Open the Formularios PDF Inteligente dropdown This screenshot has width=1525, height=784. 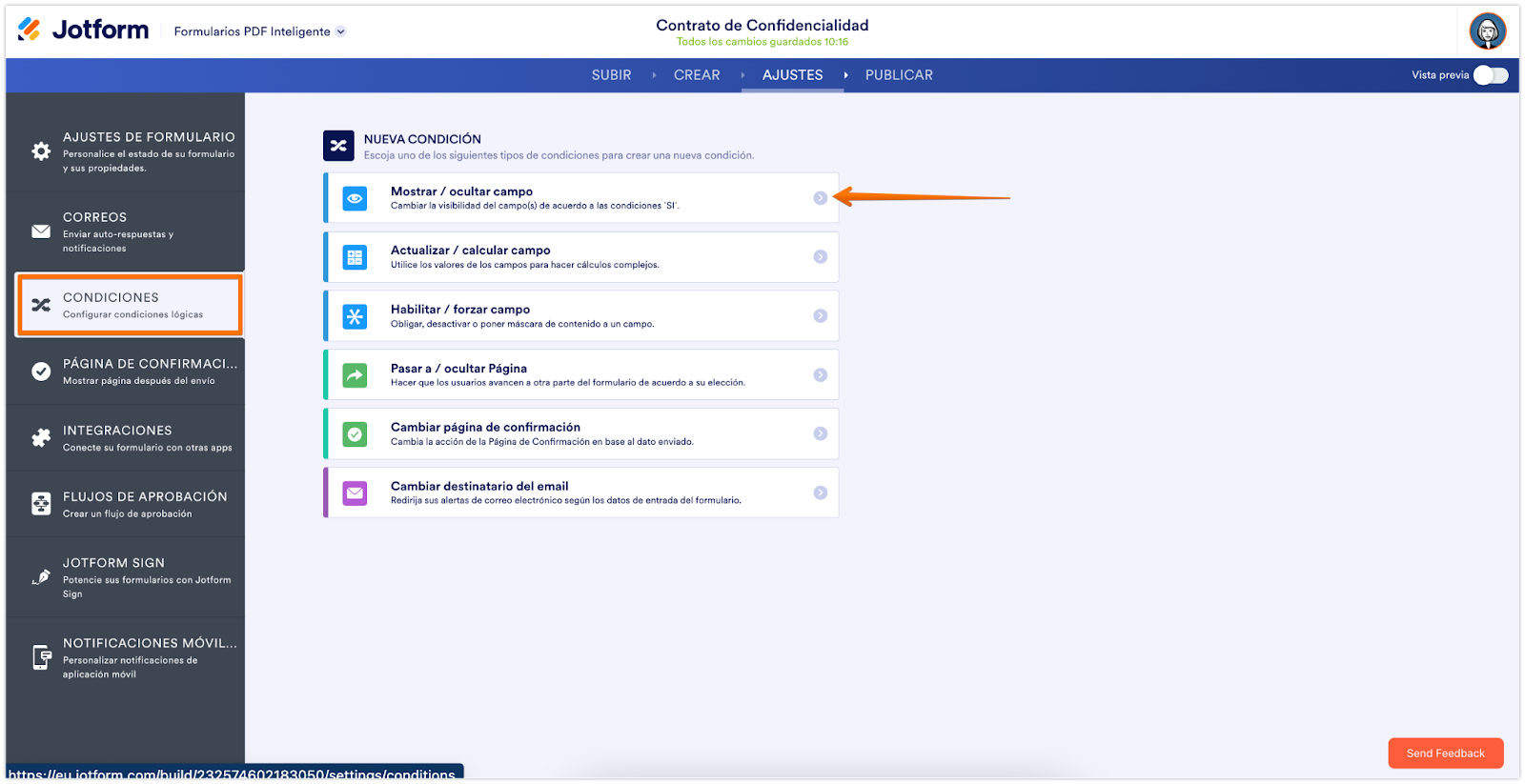point(259,31)
